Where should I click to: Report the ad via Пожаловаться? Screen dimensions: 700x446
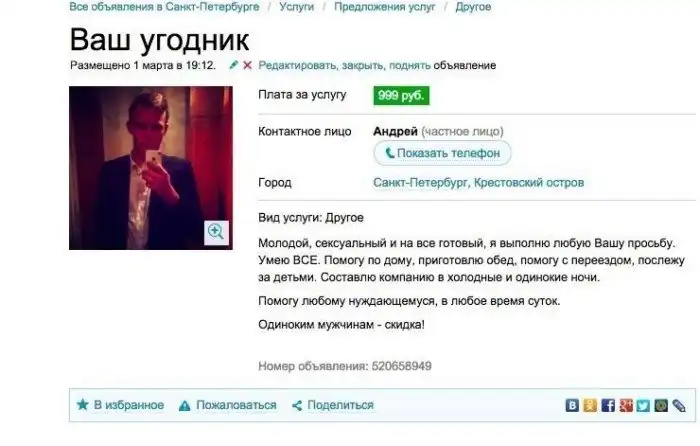[x=228, y=405]
